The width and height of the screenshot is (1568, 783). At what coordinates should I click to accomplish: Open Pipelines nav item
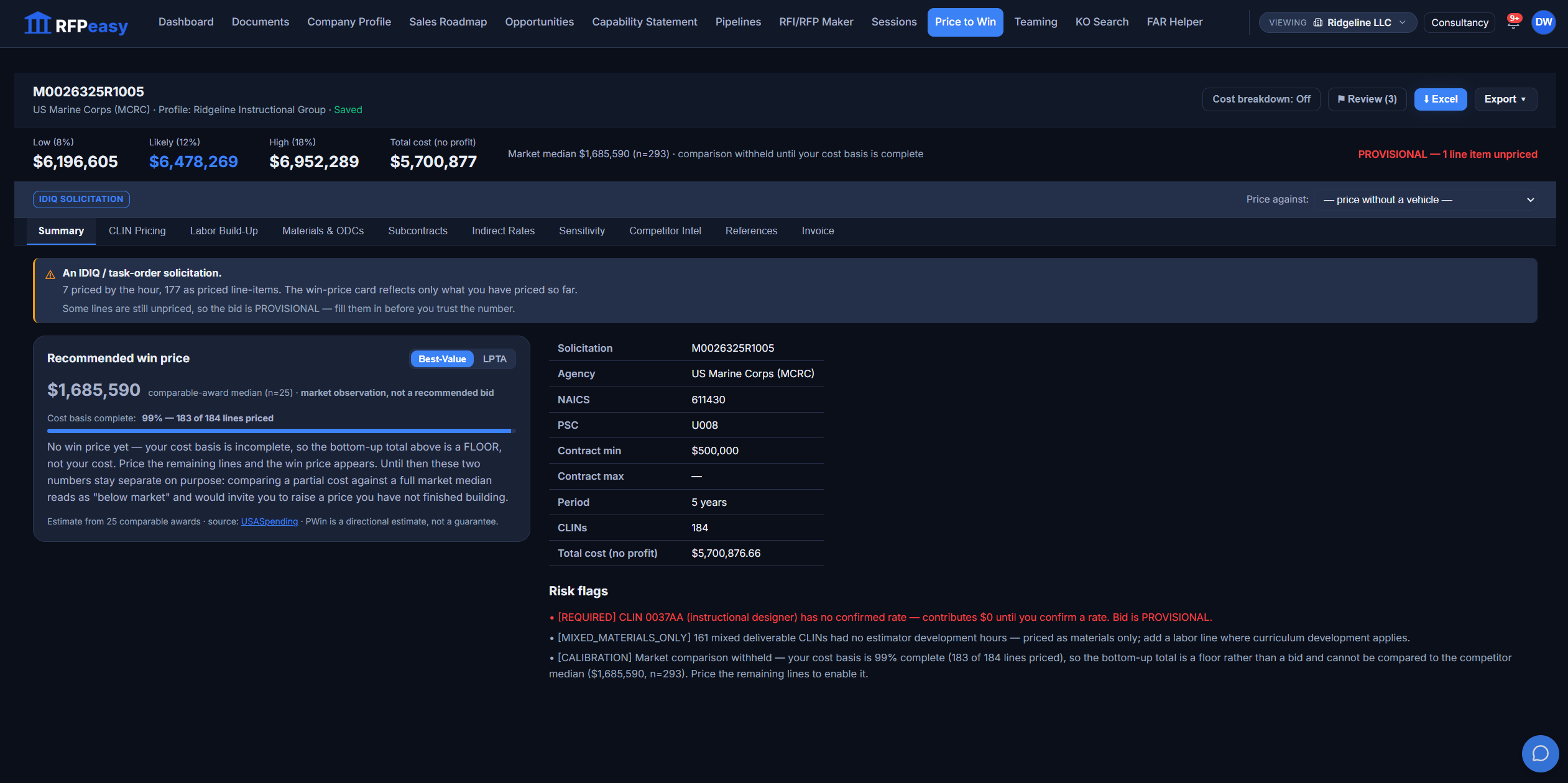(x=738, y=22)
